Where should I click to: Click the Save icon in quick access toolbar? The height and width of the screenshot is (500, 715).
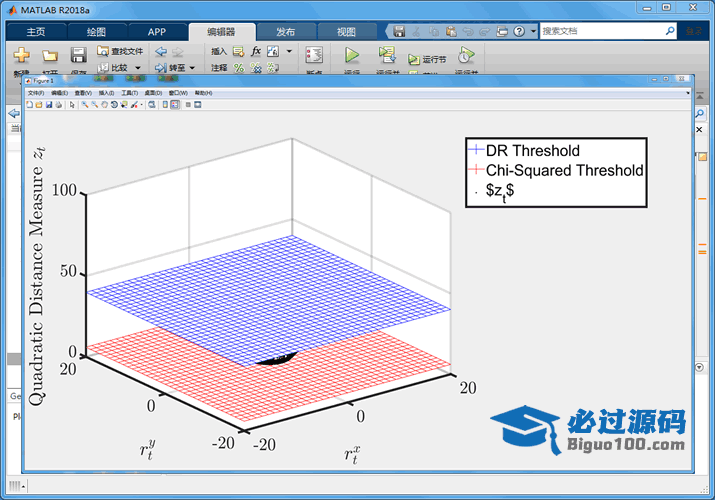399,32
